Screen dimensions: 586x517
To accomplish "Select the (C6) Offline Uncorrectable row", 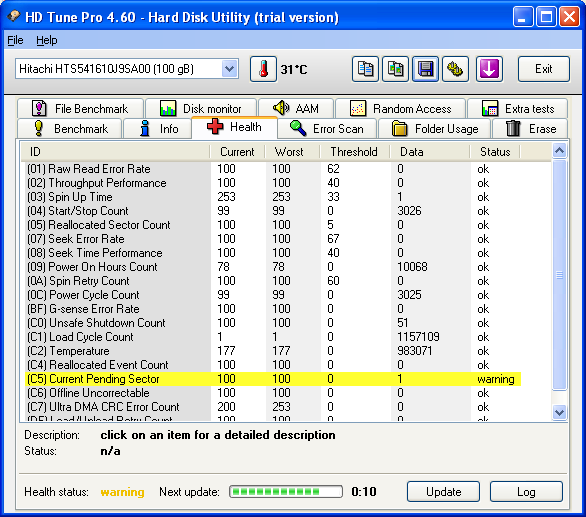I will coord(273,393).
